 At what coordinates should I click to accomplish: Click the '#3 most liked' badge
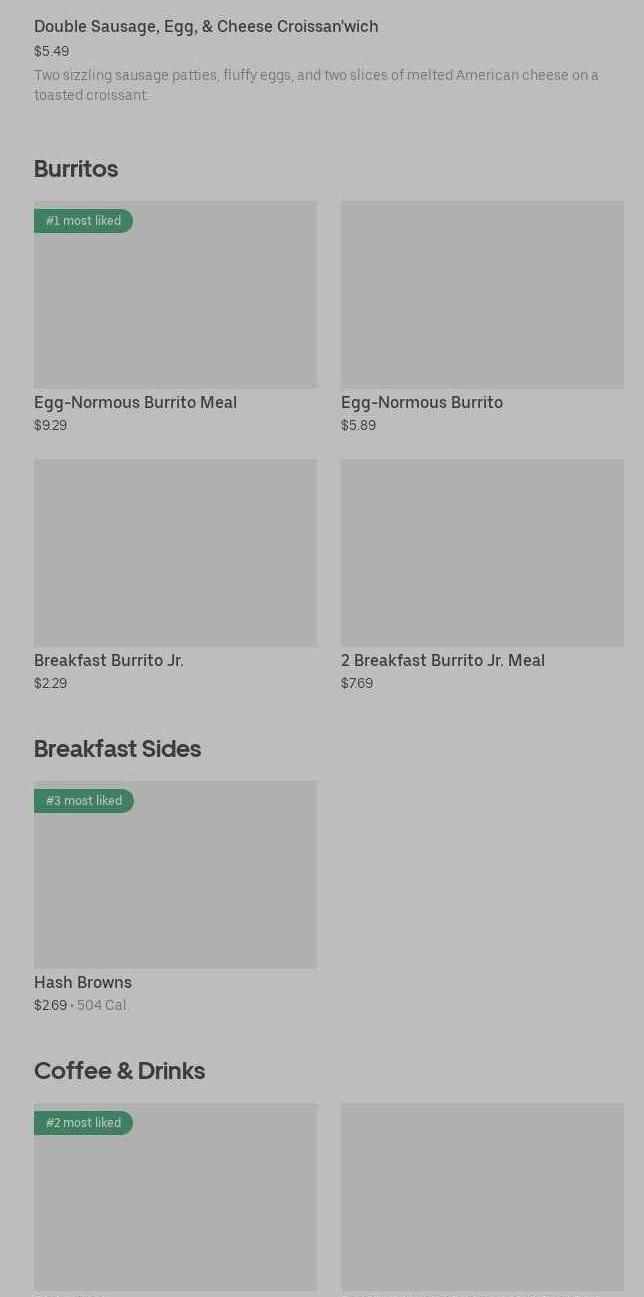point(83,801)
